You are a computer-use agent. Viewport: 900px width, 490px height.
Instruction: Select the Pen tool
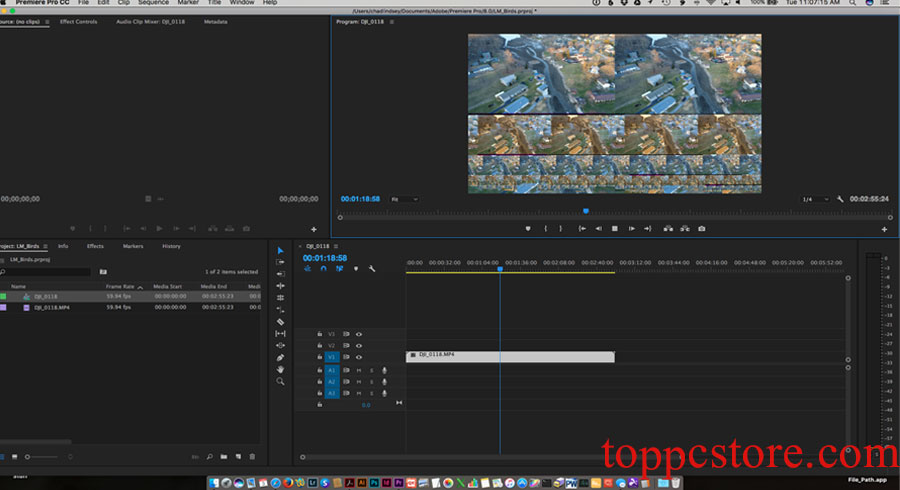280,357
